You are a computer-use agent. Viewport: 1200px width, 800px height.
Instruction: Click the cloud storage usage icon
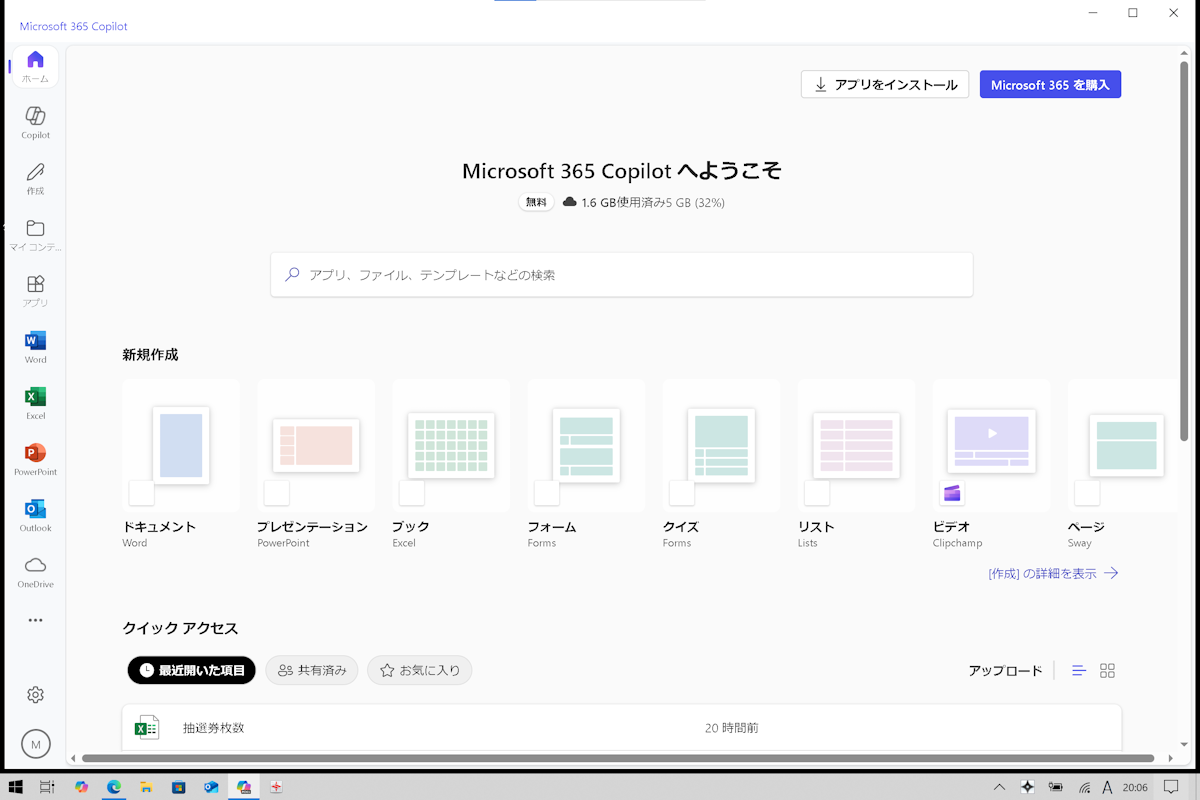570,202
